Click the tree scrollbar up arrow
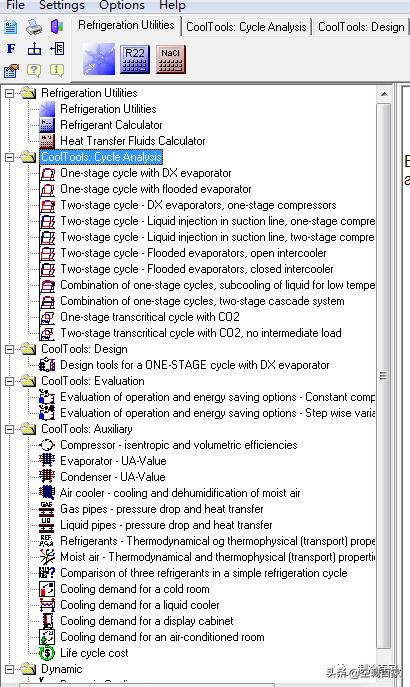 point(384,94)
